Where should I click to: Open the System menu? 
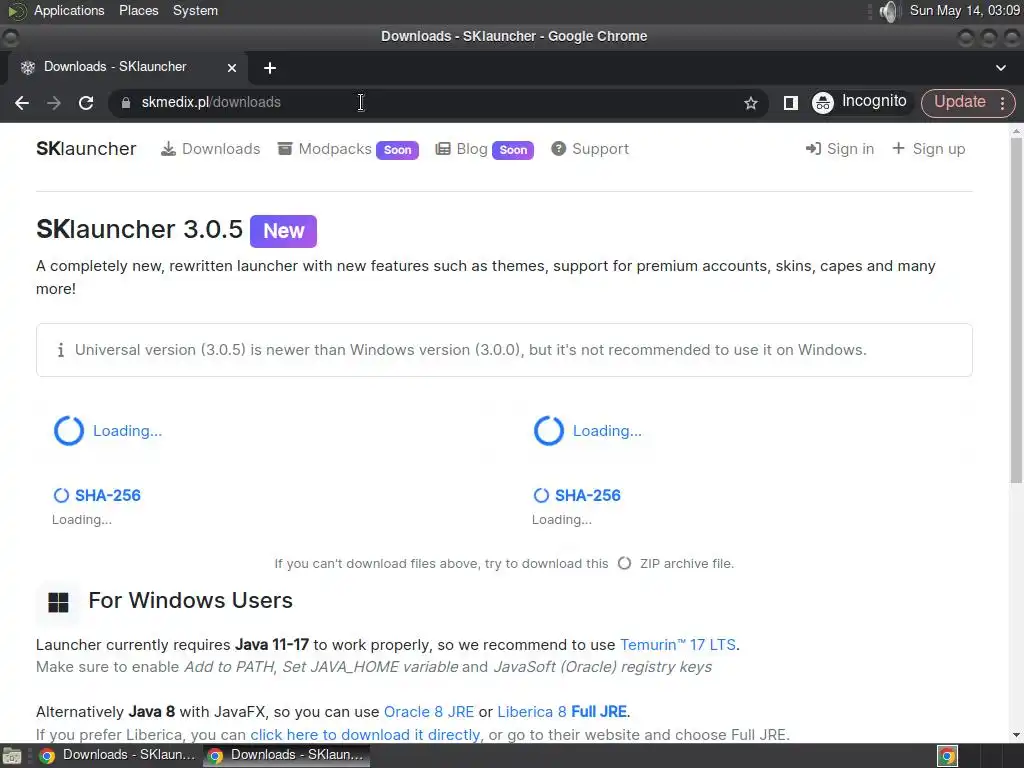[x=195, y=11]
